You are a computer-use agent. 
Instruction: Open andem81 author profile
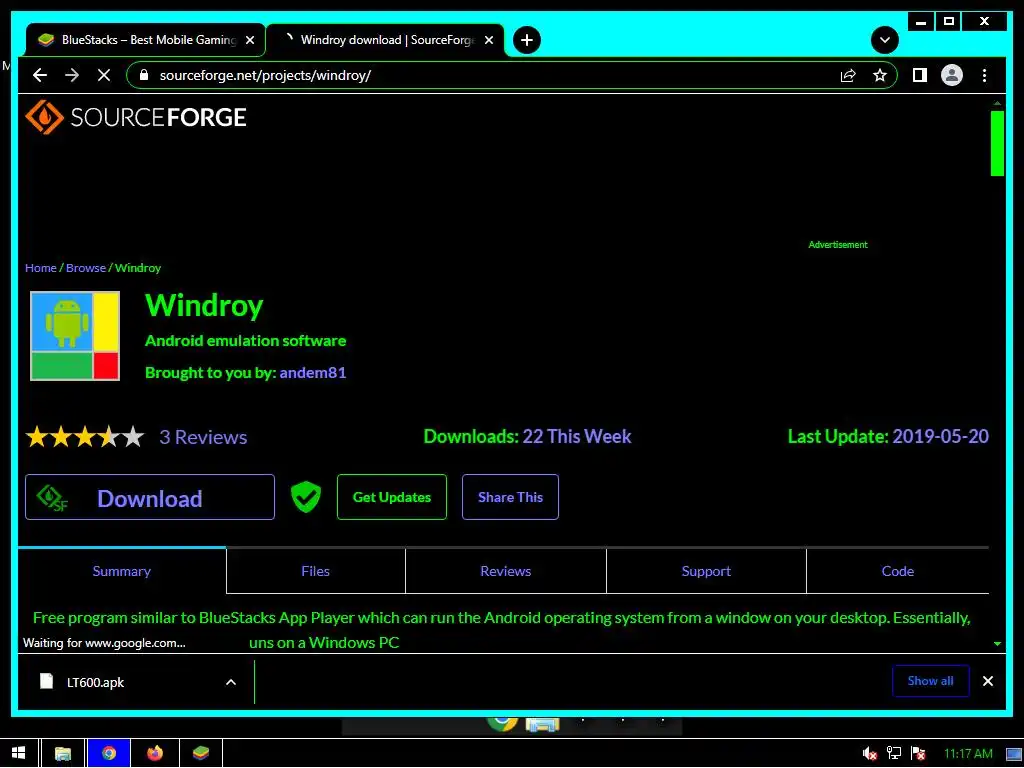[313, 373]
